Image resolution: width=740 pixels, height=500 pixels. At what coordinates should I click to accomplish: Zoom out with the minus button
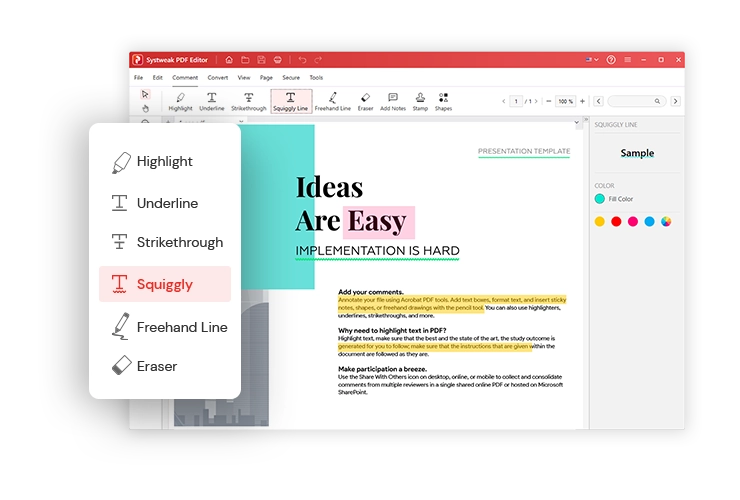coord(548,101)
